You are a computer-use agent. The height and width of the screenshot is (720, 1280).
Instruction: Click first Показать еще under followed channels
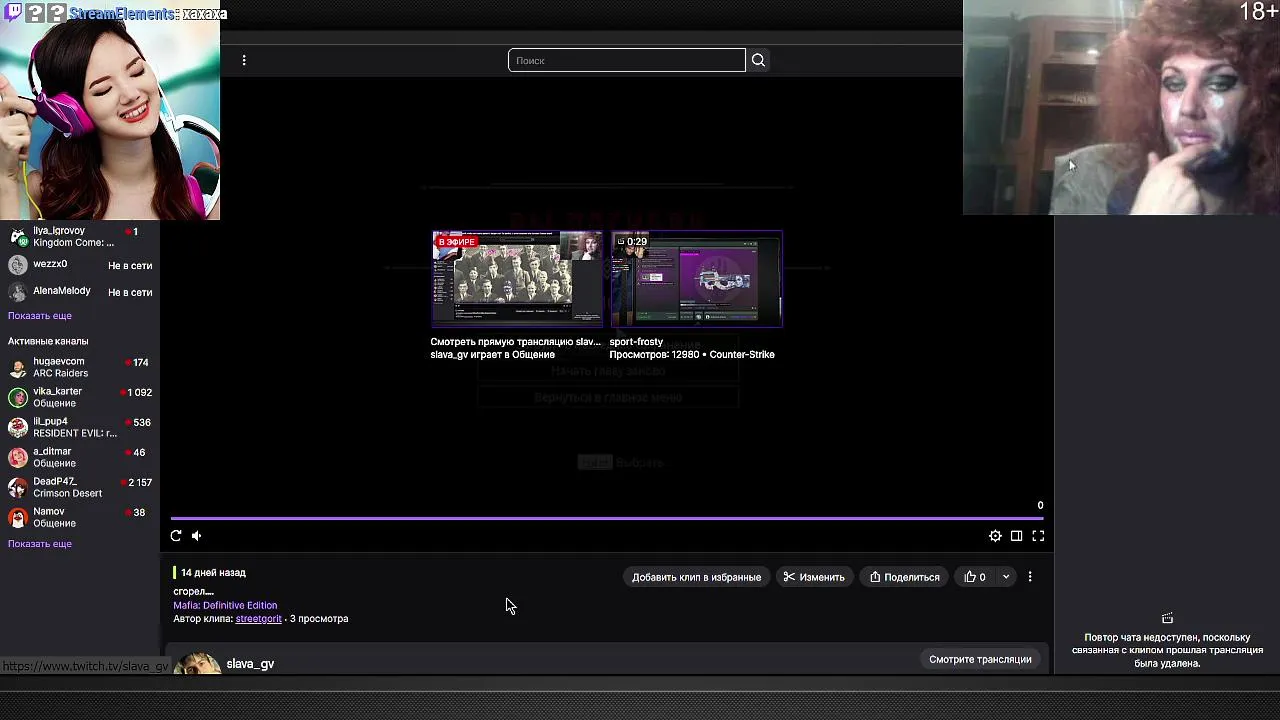40,316
